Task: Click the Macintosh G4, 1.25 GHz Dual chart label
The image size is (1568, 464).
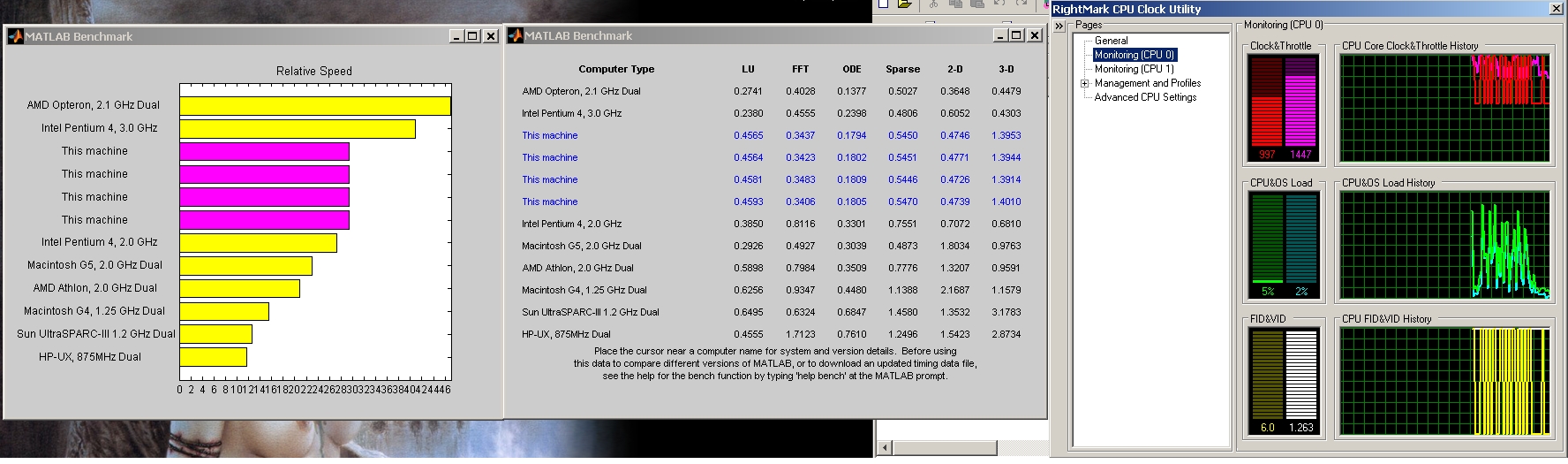Action: (x=94, y=311)
